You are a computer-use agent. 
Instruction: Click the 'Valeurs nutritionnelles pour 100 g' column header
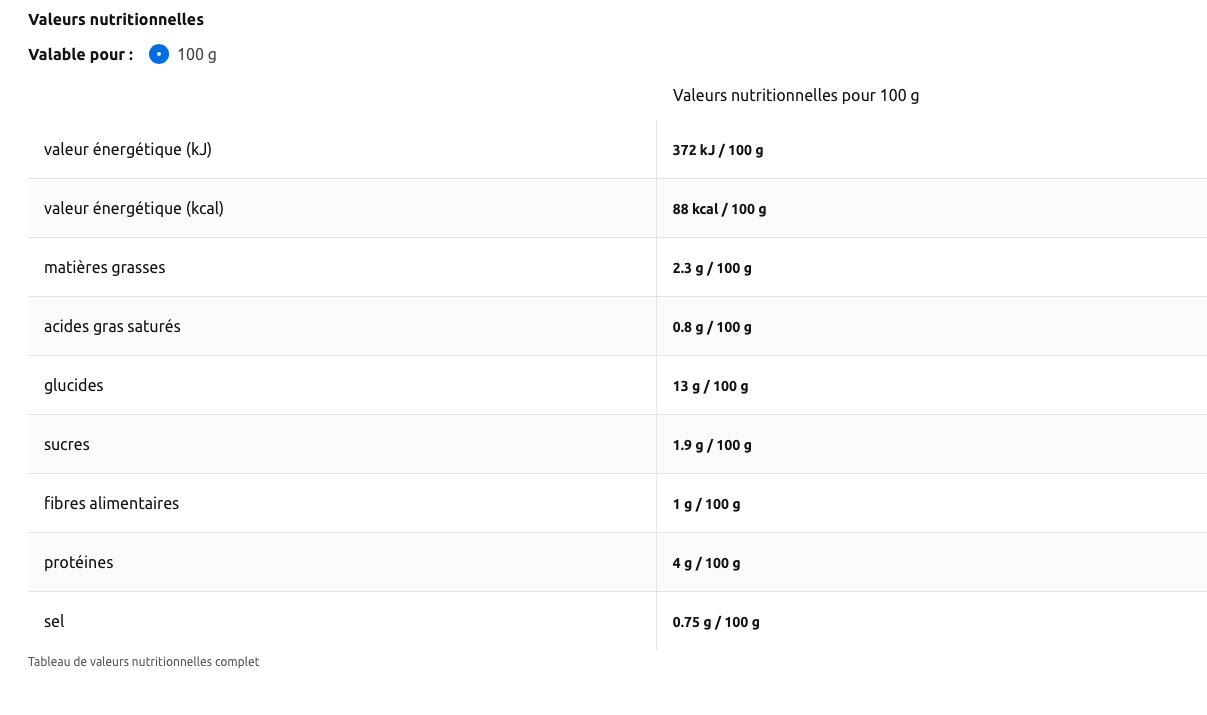coord(795,96)
